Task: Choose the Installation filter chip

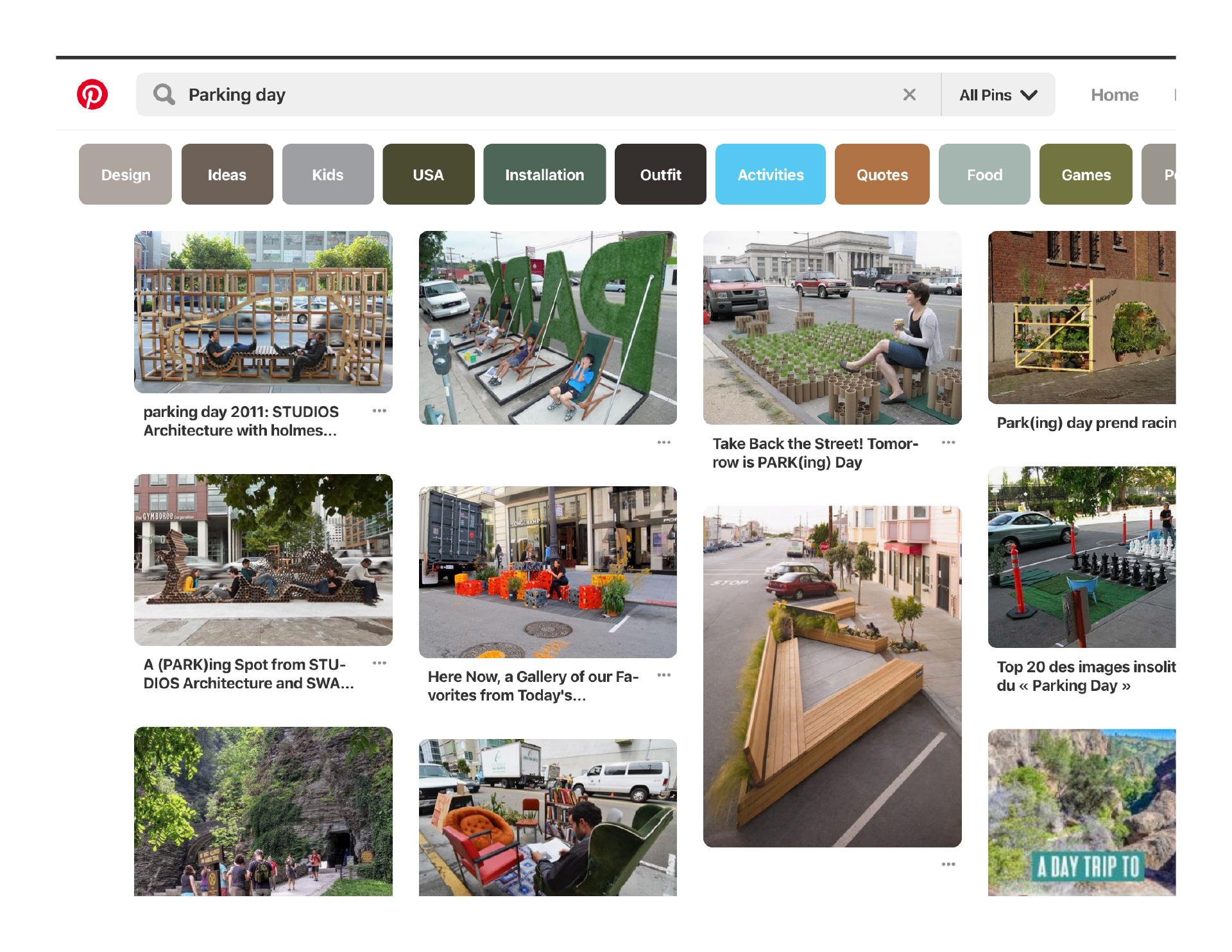Action: click(x=544, y=174)
